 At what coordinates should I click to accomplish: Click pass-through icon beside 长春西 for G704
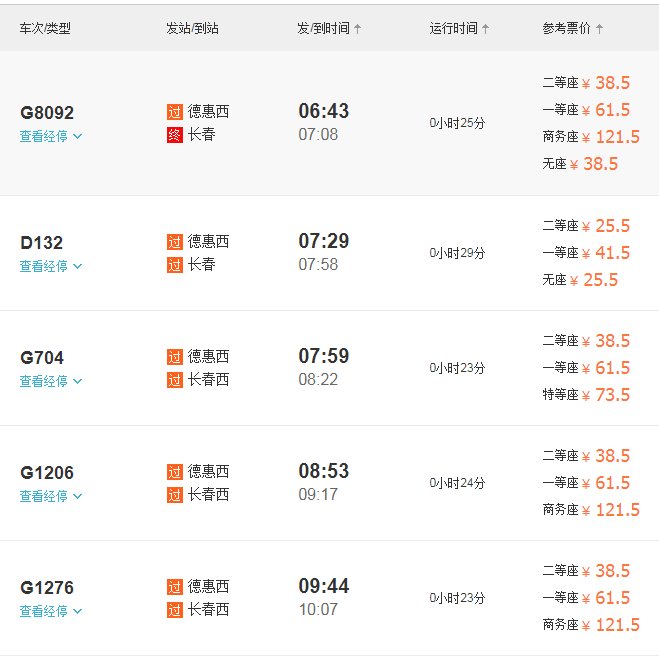pyautogui.click(x=175, y=380)
